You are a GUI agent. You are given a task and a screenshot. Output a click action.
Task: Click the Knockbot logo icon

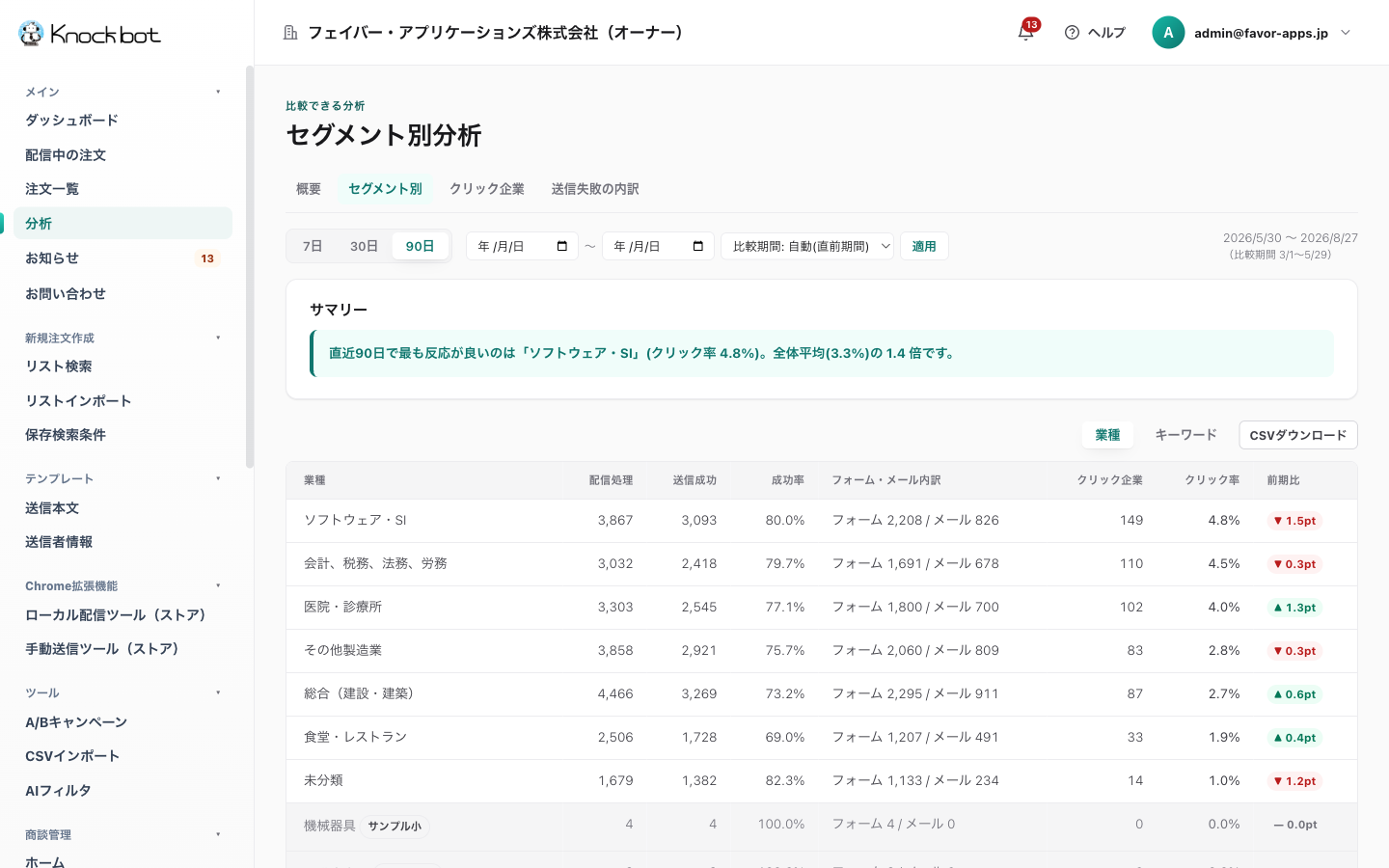tap(32, 34)
